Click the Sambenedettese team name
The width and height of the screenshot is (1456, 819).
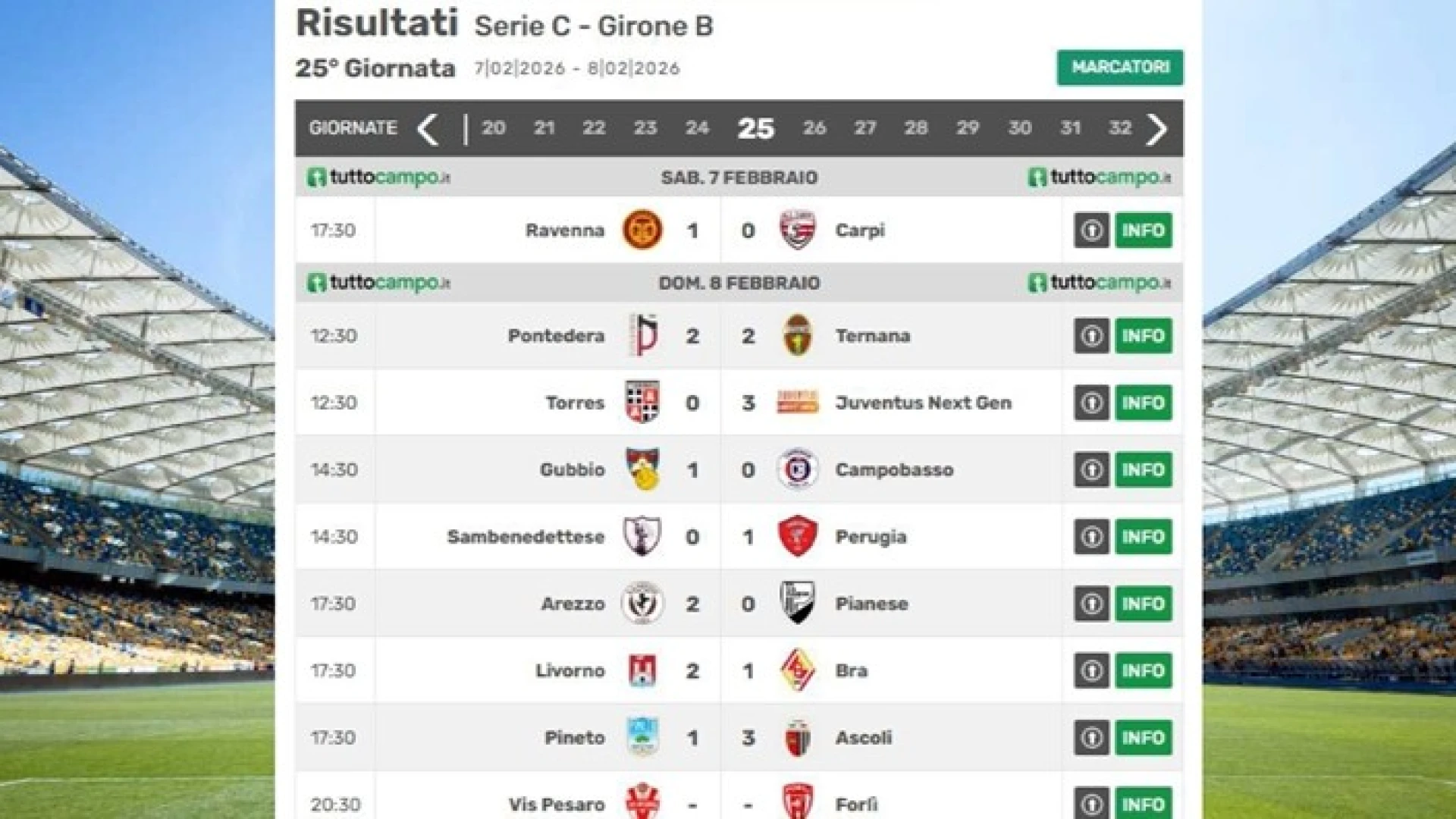coord(526,537)
